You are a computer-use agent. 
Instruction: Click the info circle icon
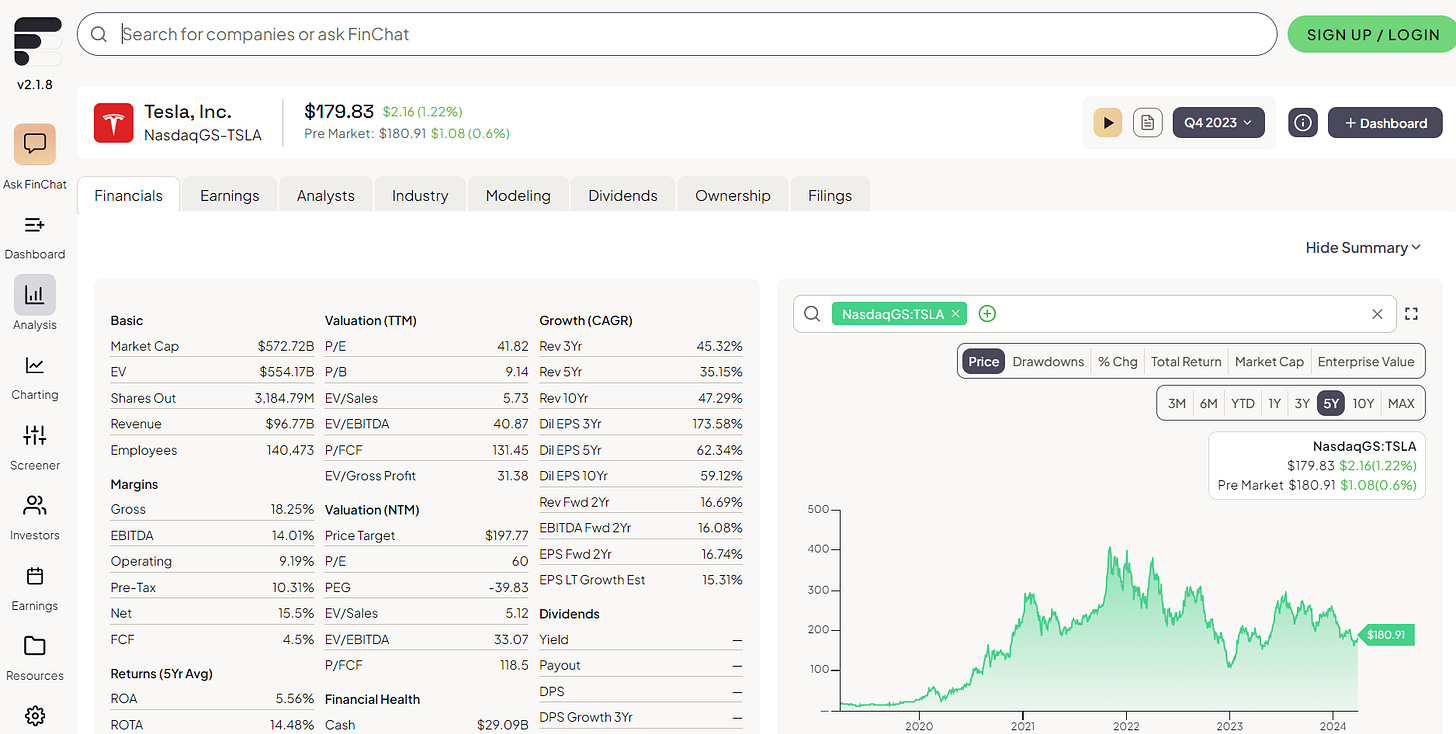pos(1302,123)
